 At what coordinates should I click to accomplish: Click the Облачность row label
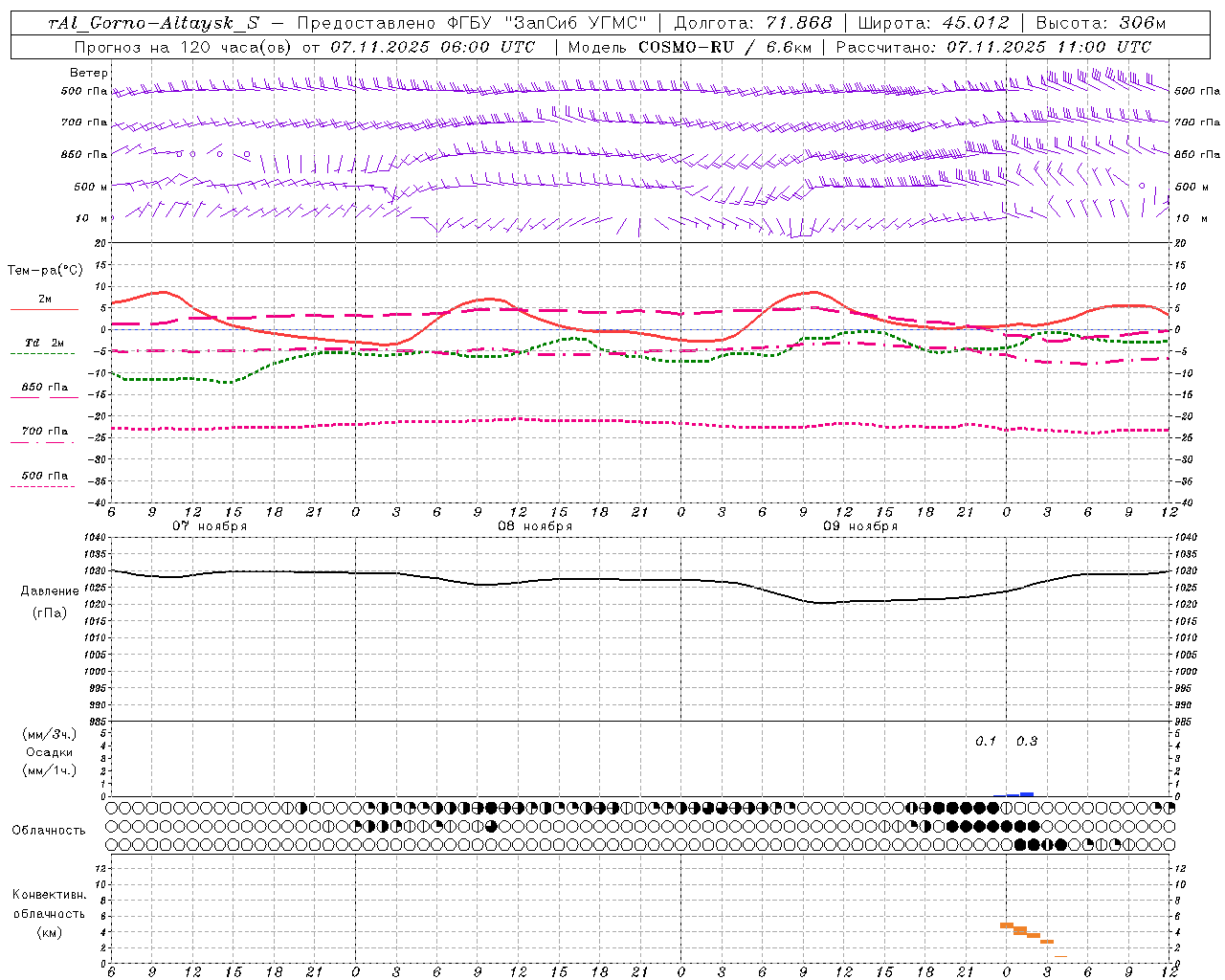[49, 830]
